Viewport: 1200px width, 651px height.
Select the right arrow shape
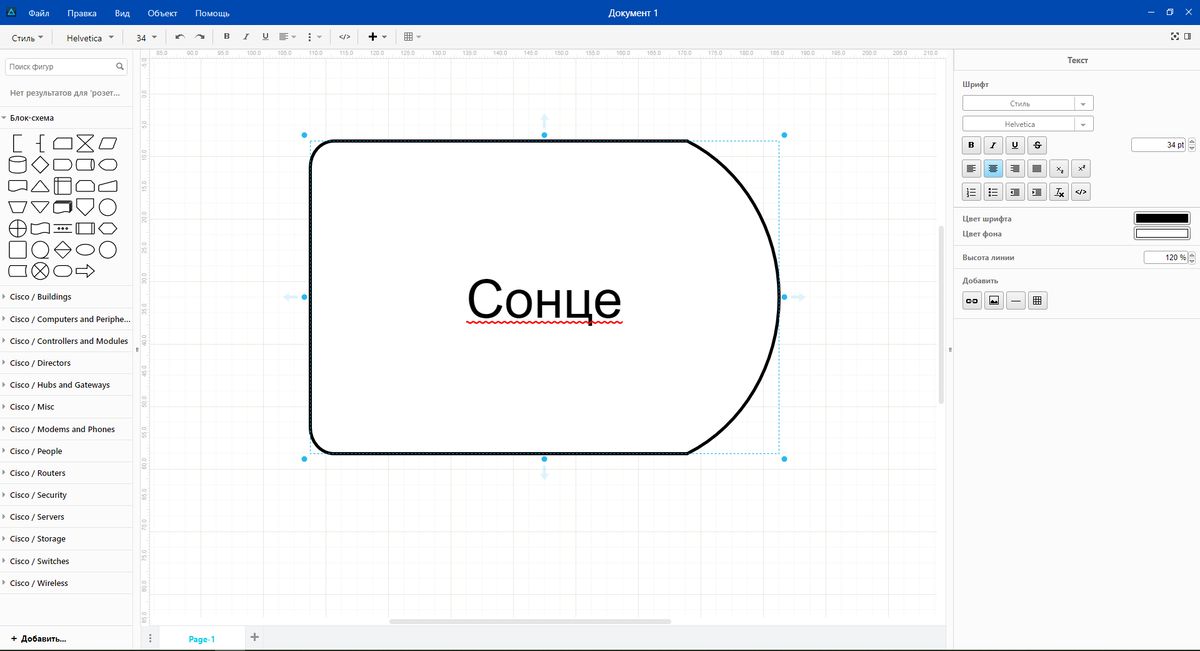pyautogui.click(x=85, y=271)
